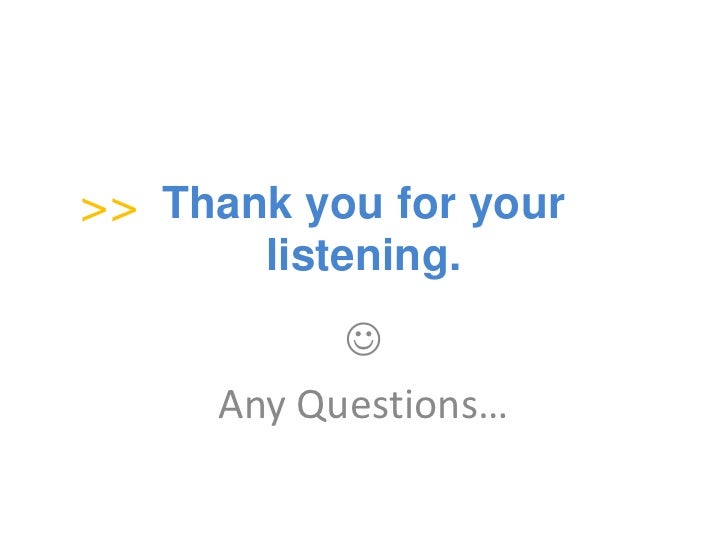Select the yellow double chevron marker
The image size is (728, 546).
tap(109, 210)
